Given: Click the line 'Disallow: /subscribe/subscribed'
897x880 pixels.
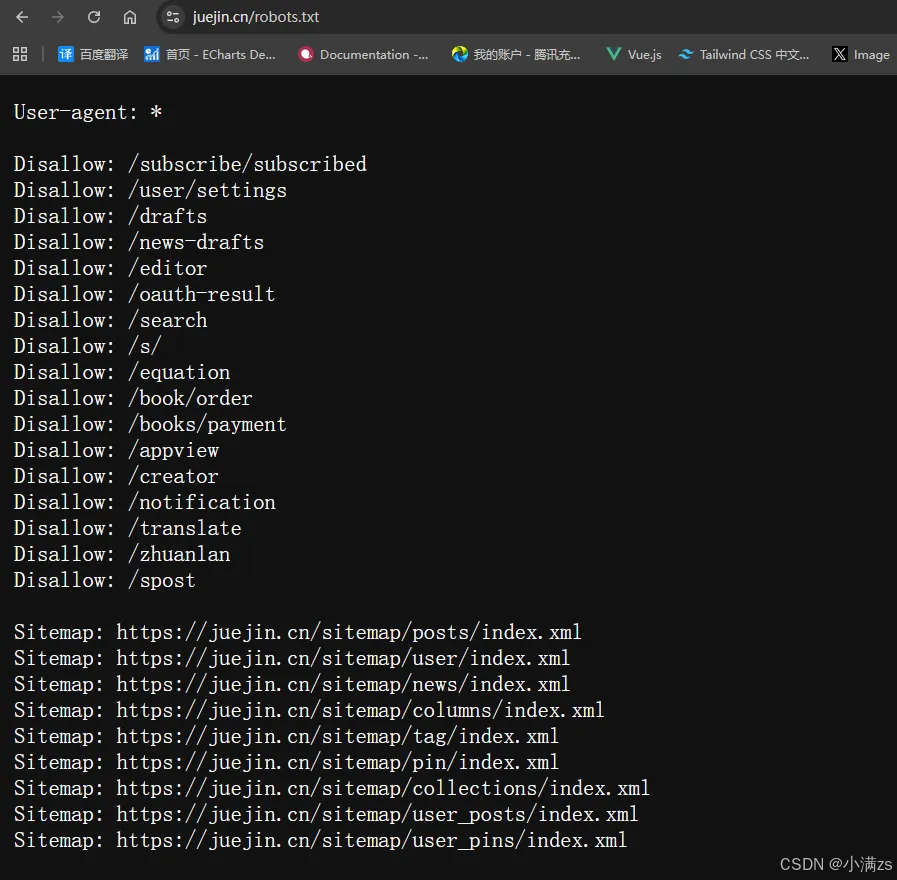Looking at the screenshot, I should [190, 164].
